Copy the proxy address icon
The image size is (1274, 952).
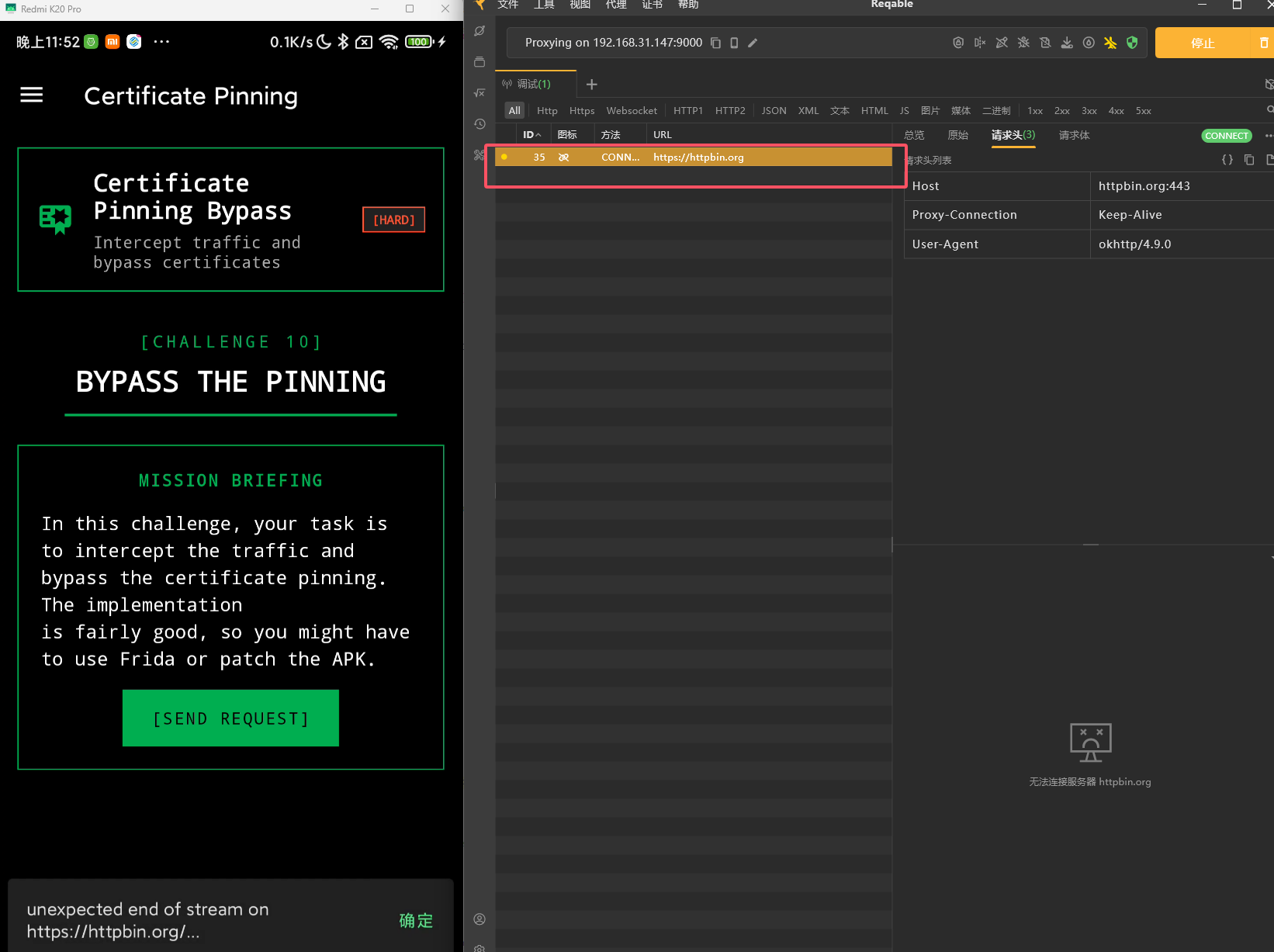coord(715,43)
